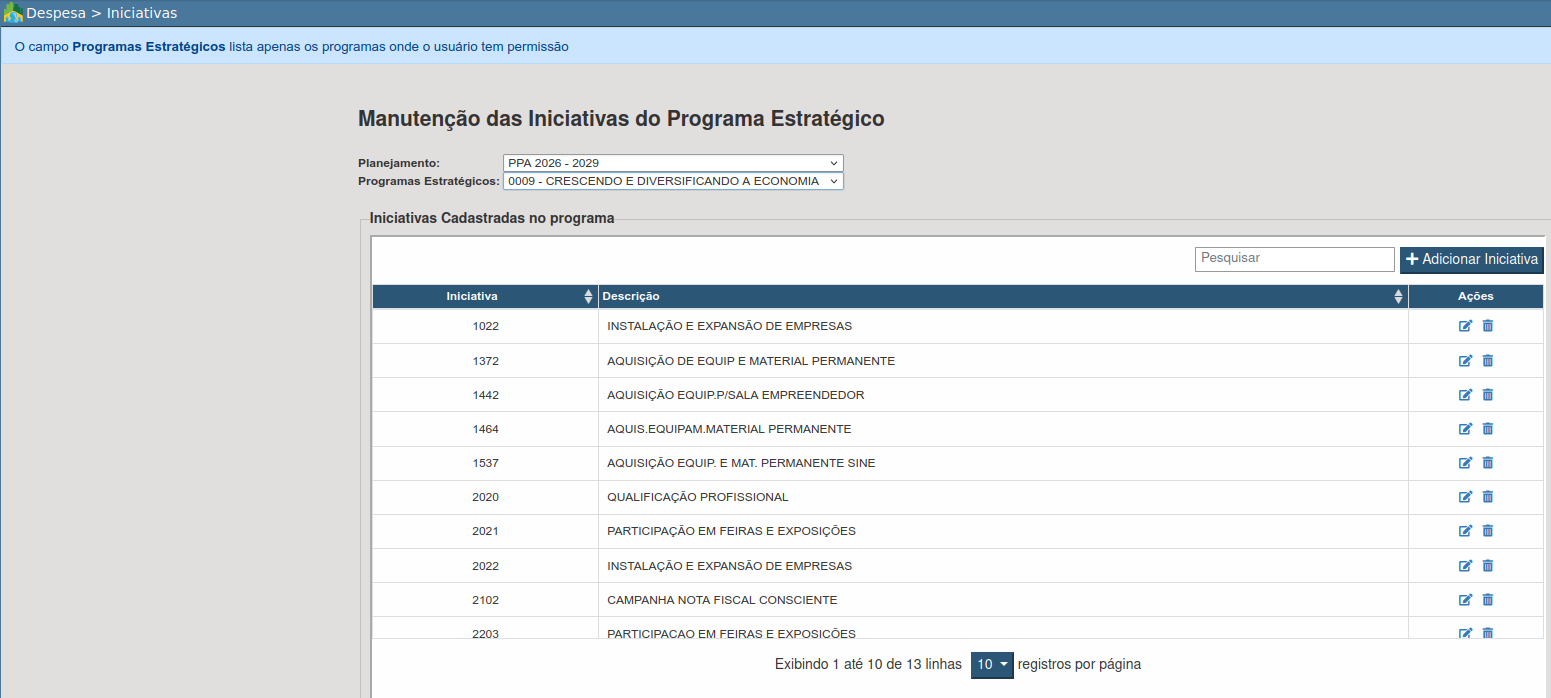Open the Planejamento dropdown
The height and width of the screenshot is (698, 1551).
[x=672, y=163]
